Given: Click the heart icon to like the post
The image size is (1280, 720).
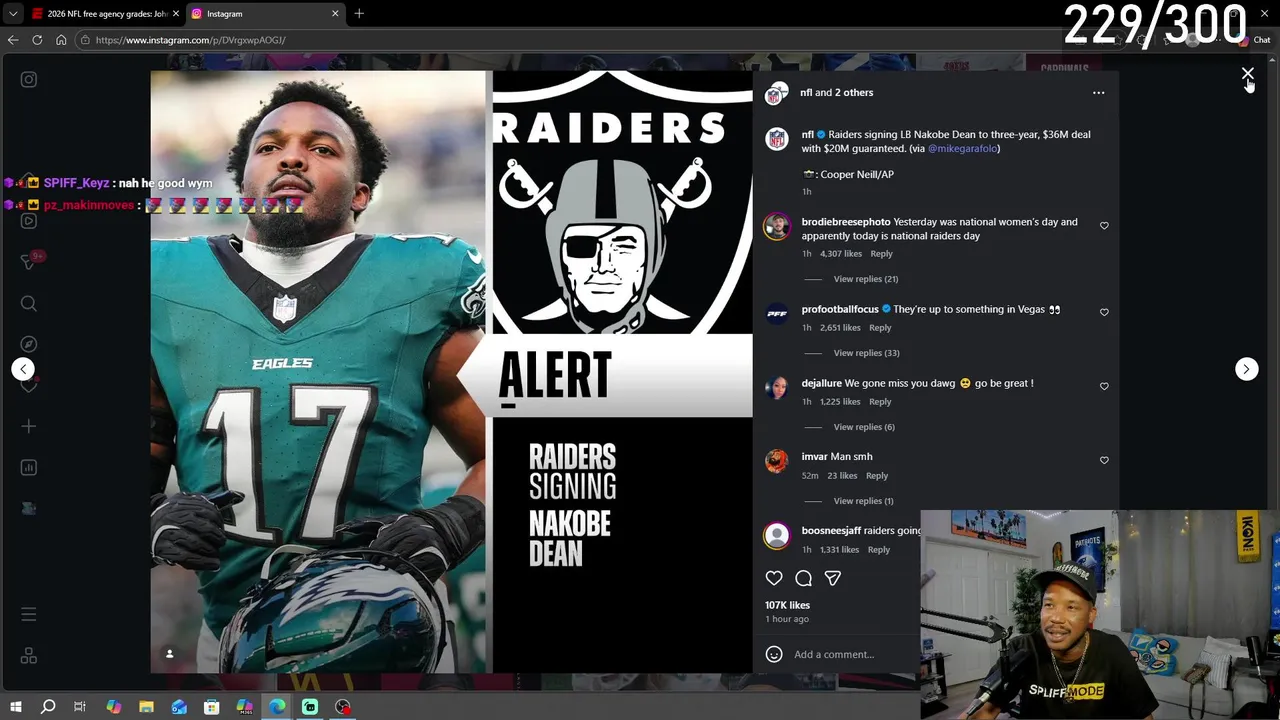Looking at the screenshot, I should tap(774, 578).
